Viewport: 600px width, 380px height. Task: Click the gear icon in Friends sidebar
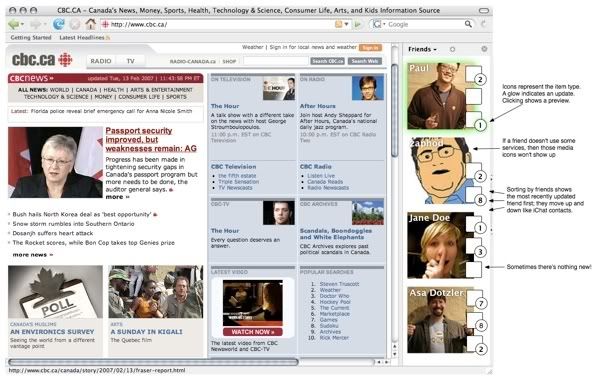[484, 49]
